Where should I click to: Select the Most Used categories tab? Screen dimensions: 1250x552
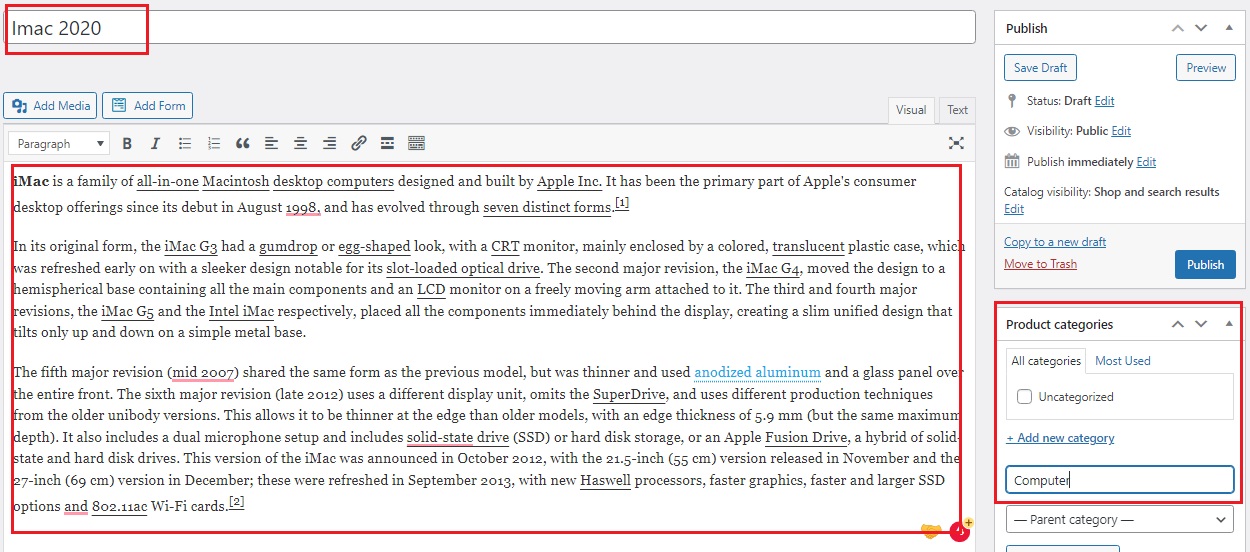(x=1123, y=361)
